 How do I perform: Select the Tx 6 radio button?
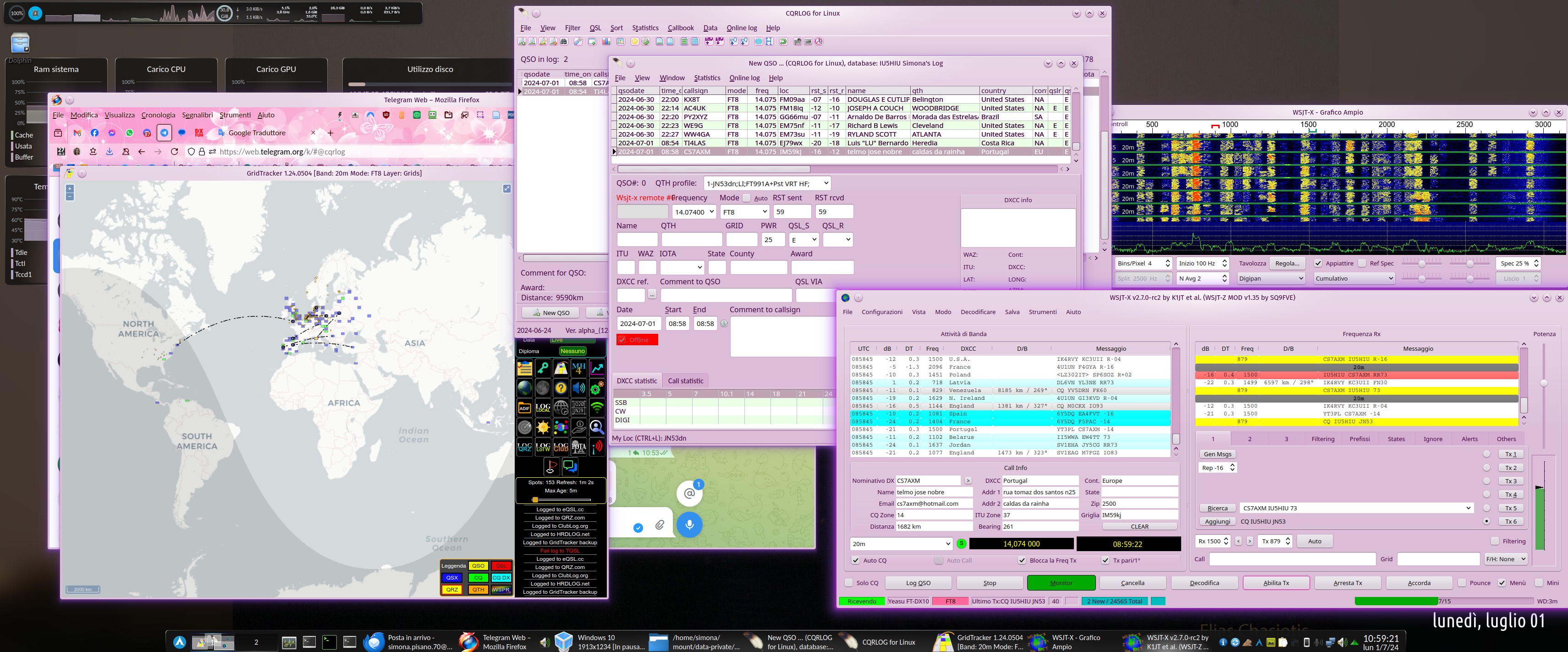pyautogui.click(x=1487, y=521)
